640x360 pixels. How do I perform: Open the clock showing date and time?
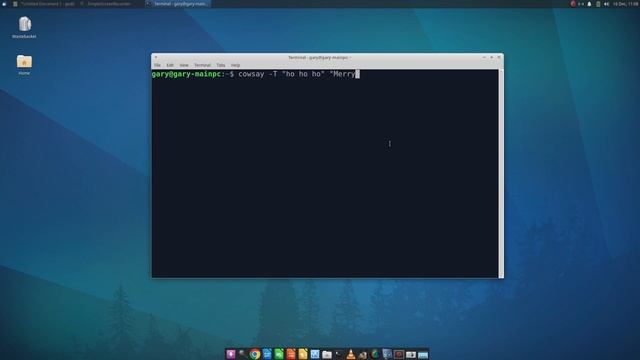pos(625,4)
